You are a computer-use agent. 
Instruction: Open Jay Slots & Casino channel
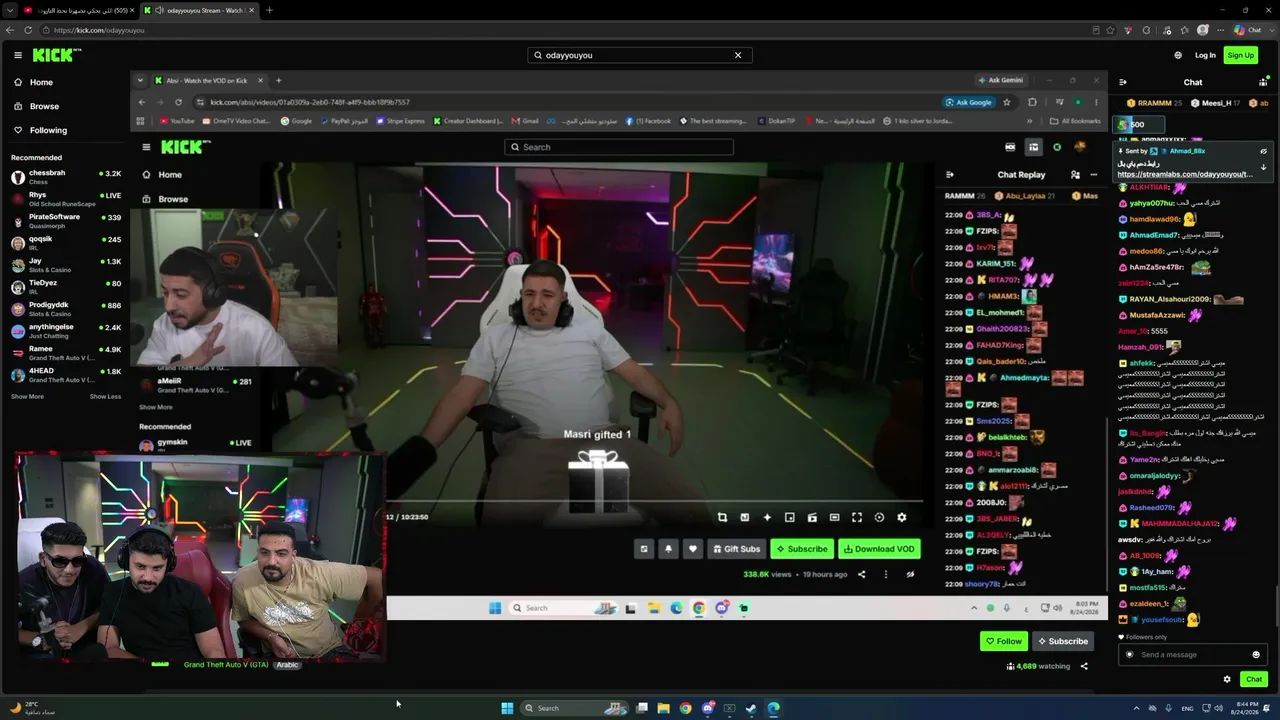(66, 264)
